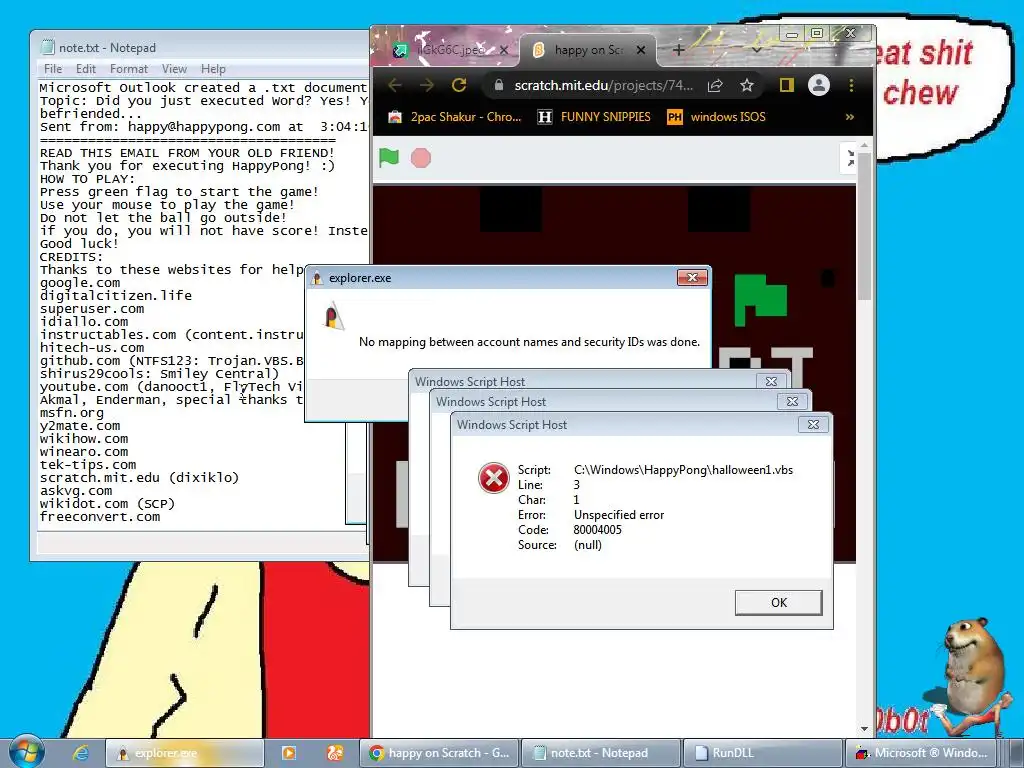Click the red stop button in Scratch
Screen dimensions: 1024x768
coord(421,157)
